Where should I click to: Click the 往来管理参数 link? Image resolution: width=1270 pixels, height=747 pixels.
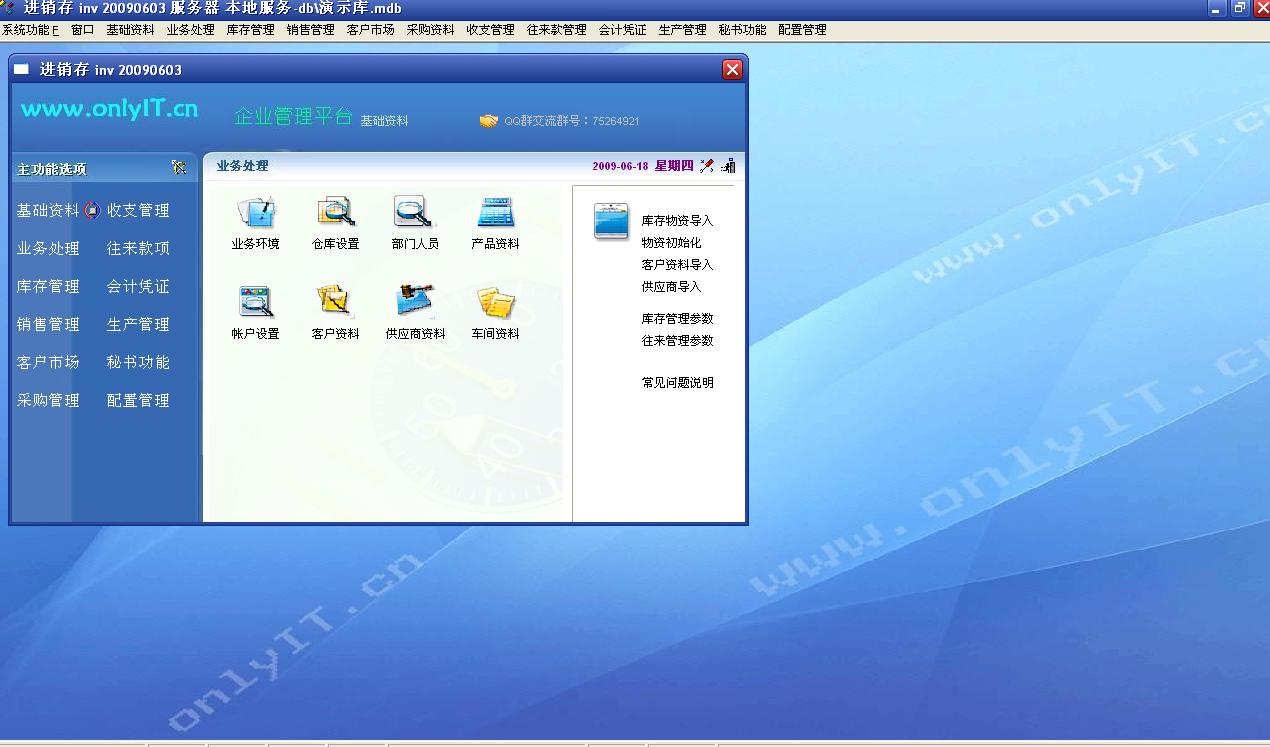(677, 341)
